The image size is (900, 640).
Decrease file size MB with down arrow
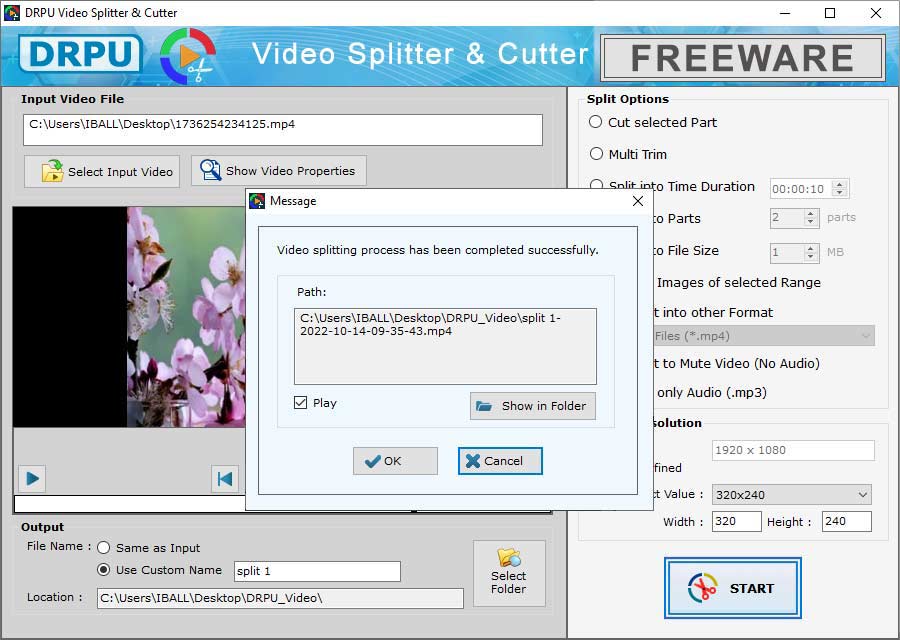click(810, 257)
